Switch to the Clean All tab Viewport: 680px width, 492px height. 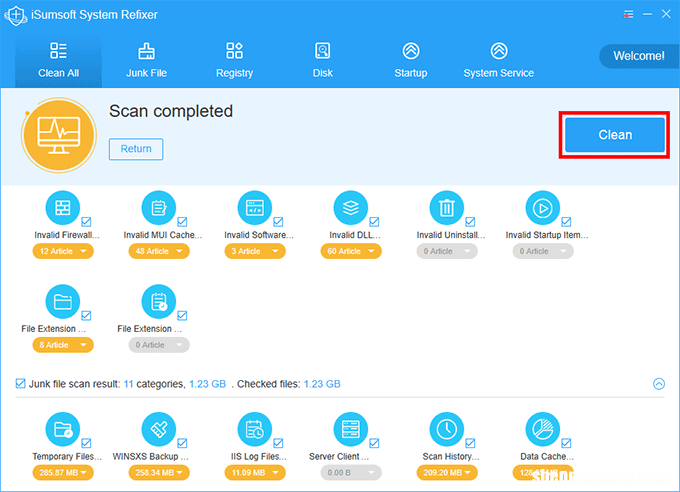tap(59, 61)
